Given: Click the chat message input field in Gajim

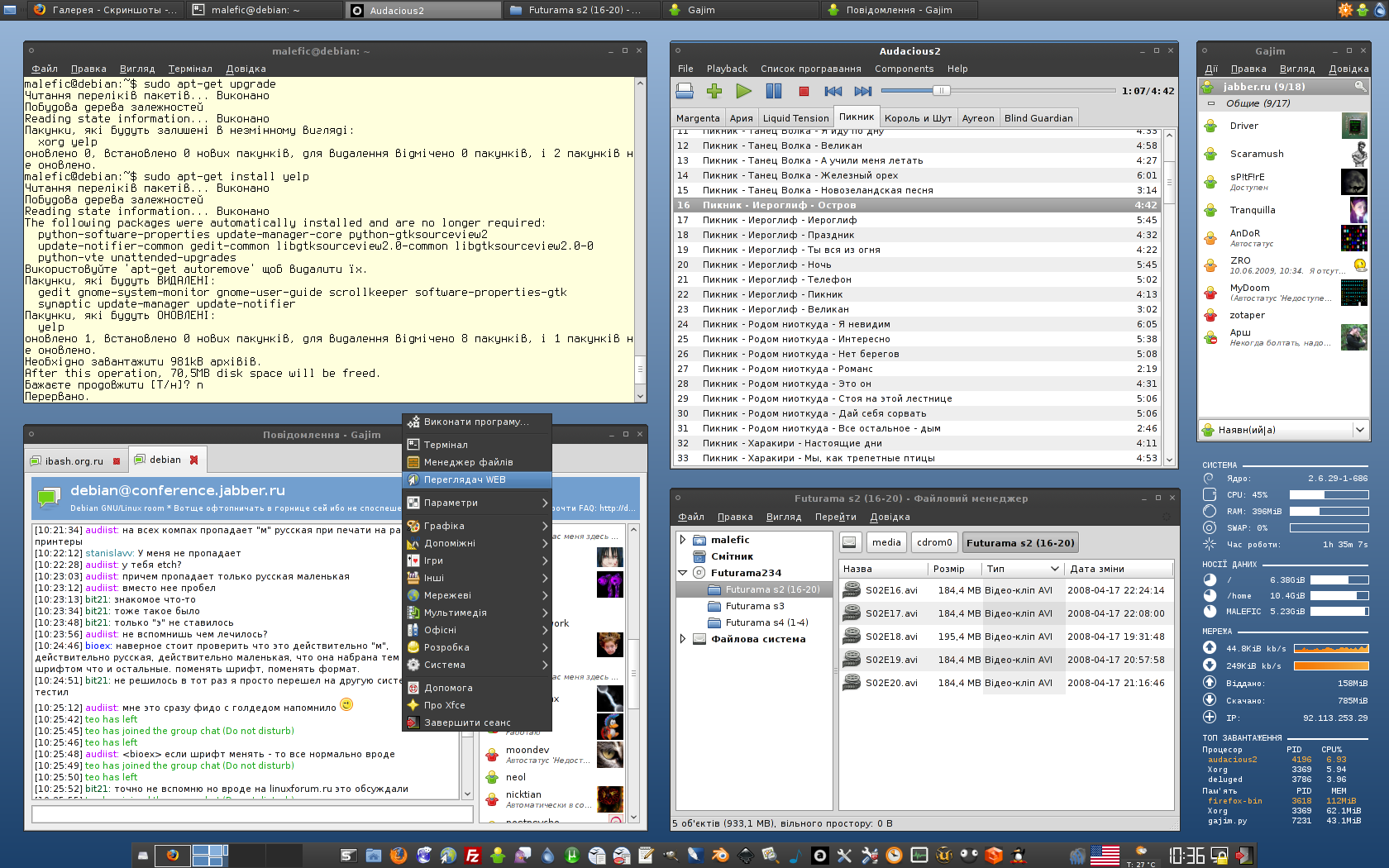Looking at the screenshot, I should point(252,814).
